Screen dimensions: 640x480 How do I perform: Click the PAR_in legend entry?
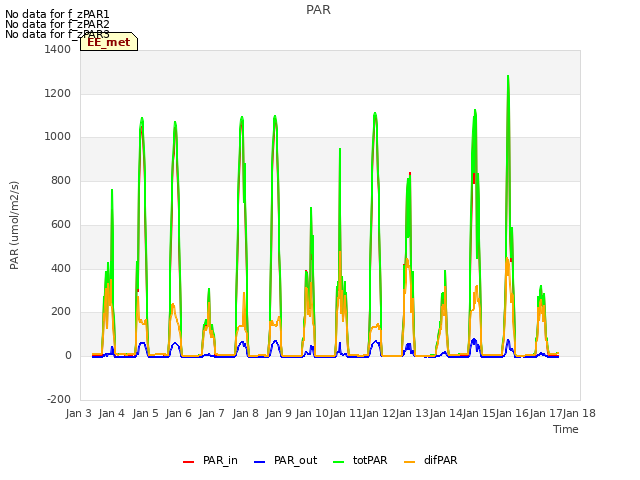pyautogui.click(x=210, y=460)
